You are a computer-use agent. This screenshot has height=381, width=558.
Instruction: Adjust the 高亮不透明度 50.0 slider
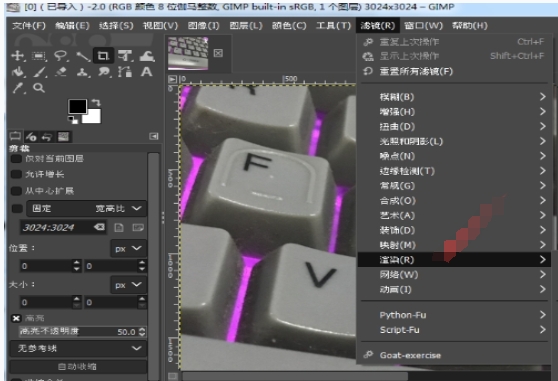click(x=82, y=332)
